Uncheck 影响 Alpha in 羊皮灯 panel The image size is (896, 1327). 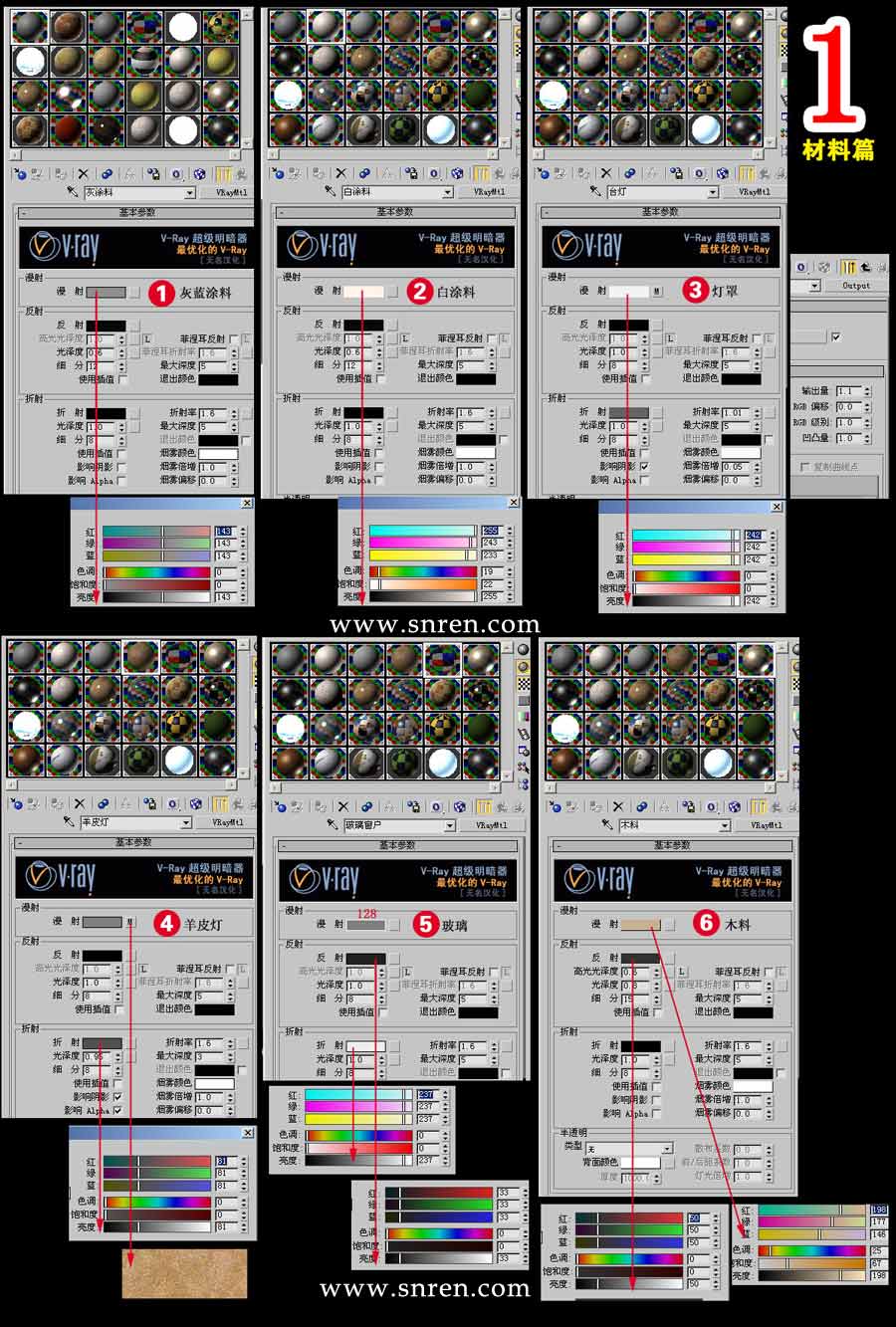point(118,1110)
